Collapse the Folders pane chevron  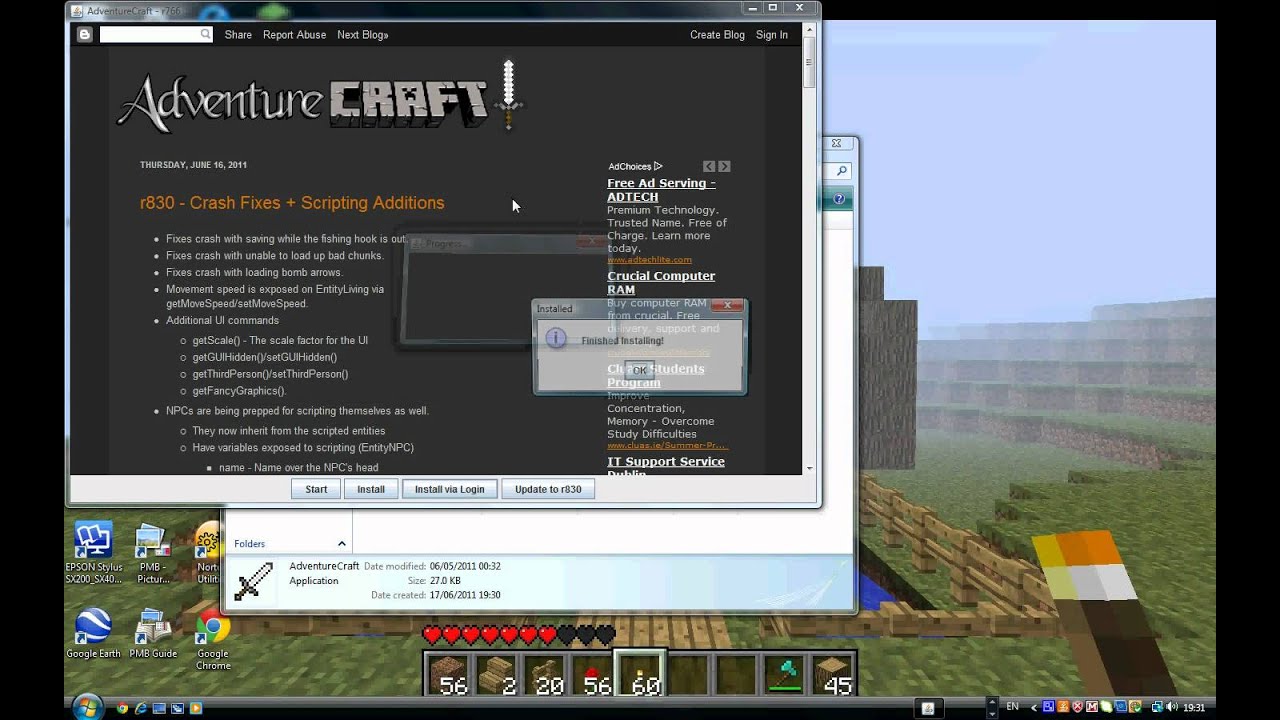click(341, 544)
